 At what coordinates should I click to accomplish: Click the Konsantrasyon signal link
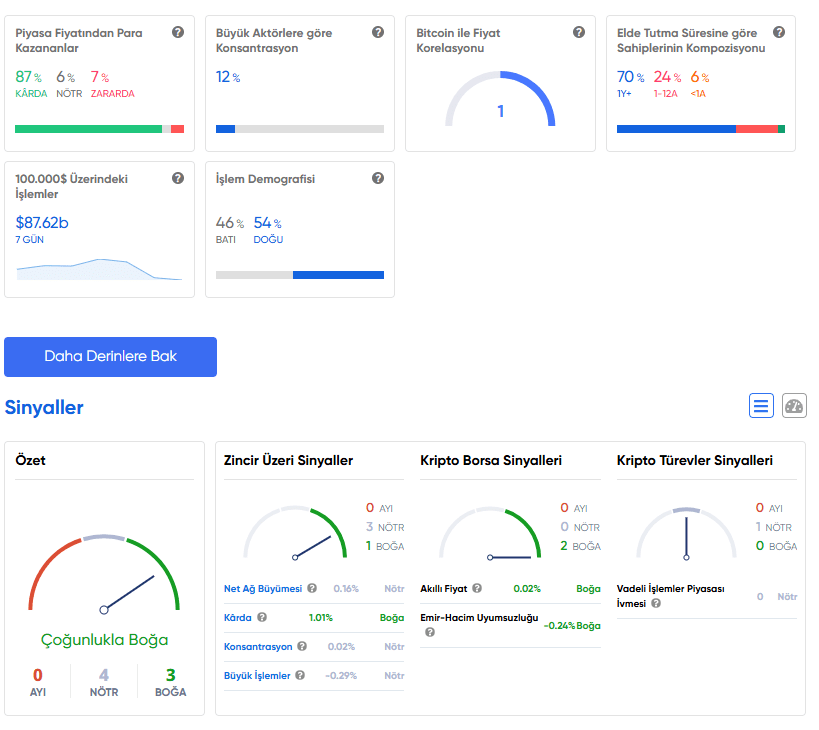pyautogui.click(x=258, y=647)
